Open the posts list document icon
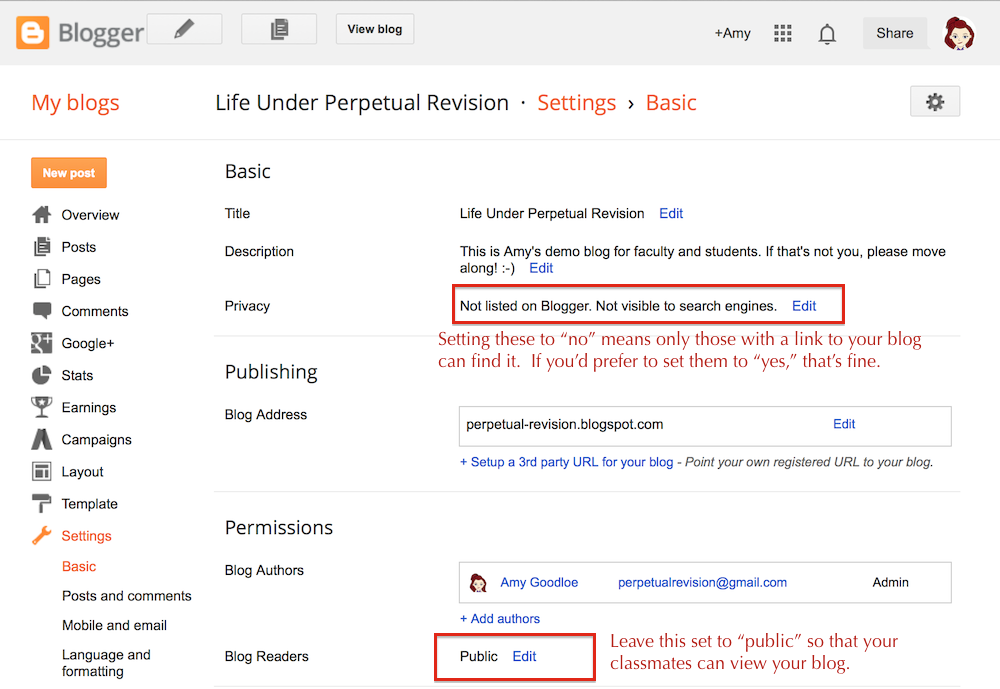The image size is (1000, 689). pos(279,29)
